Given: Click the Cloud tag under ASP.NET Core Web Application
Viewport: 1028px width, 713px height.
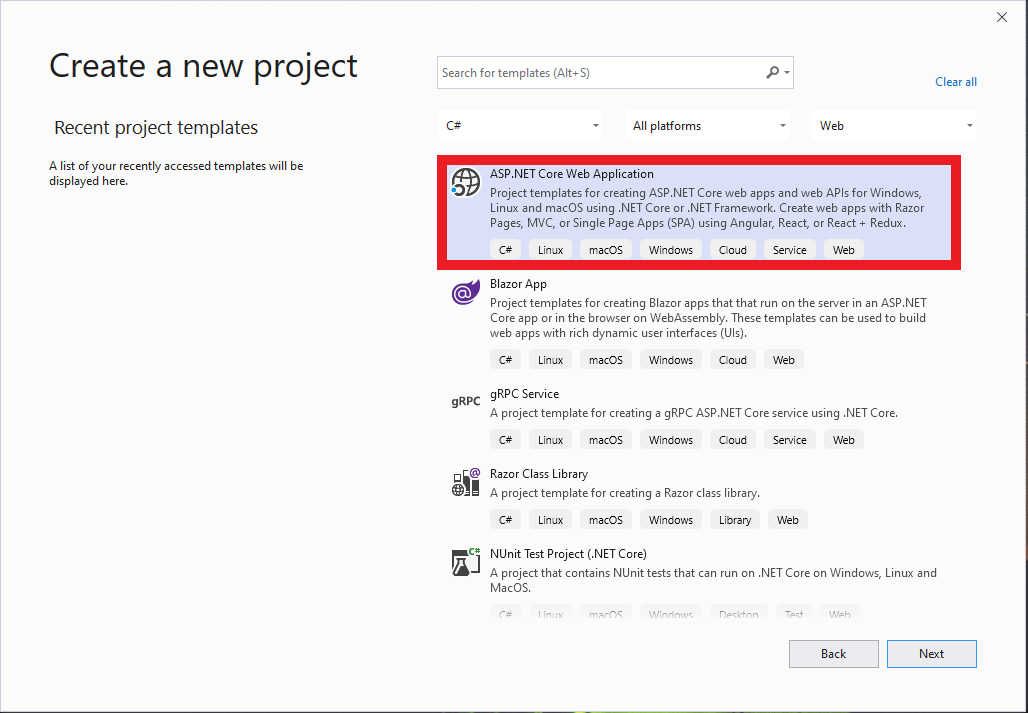Looking at the screenshot, I should point(732,250).
